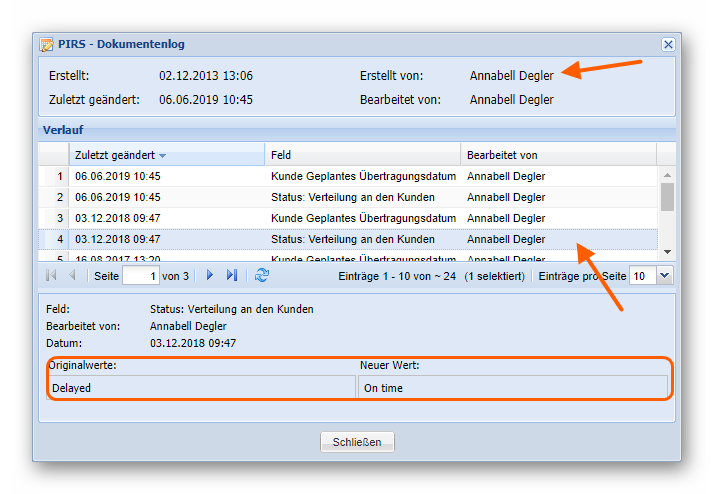Screen dimensions: 714x494
Task: Jump to the last page of entries
Action: click(232, 275)
